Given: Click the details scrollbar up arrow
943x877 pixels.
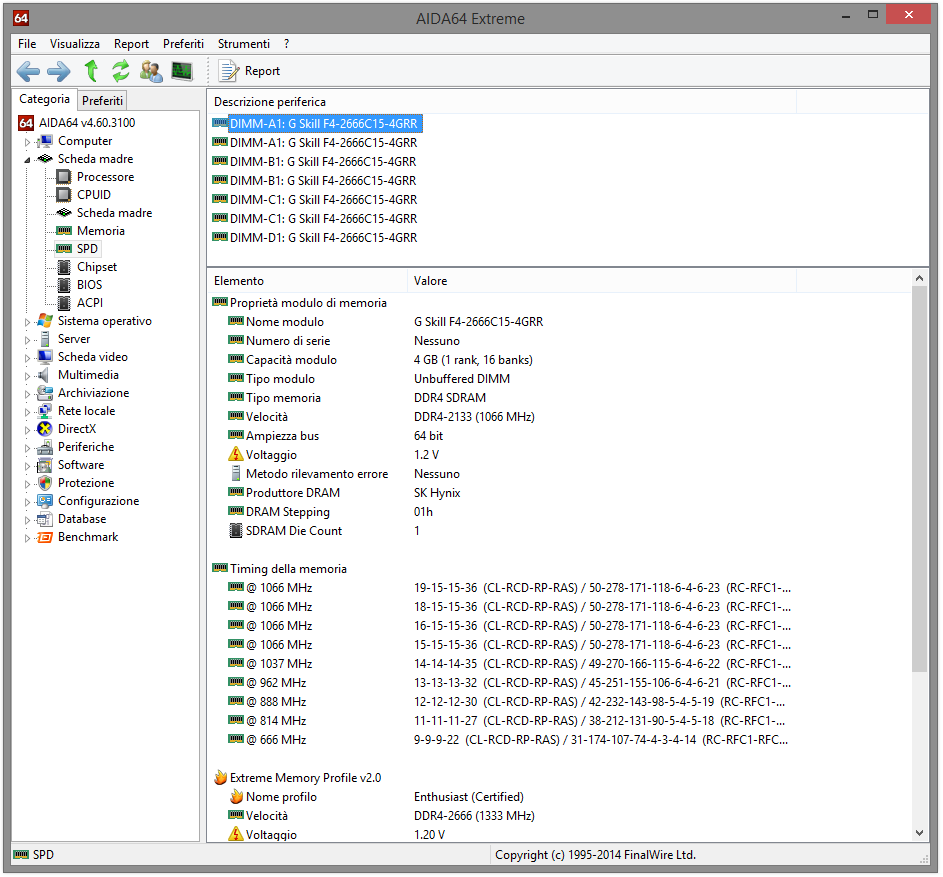Looking at the screenshot, I should 919,278.
